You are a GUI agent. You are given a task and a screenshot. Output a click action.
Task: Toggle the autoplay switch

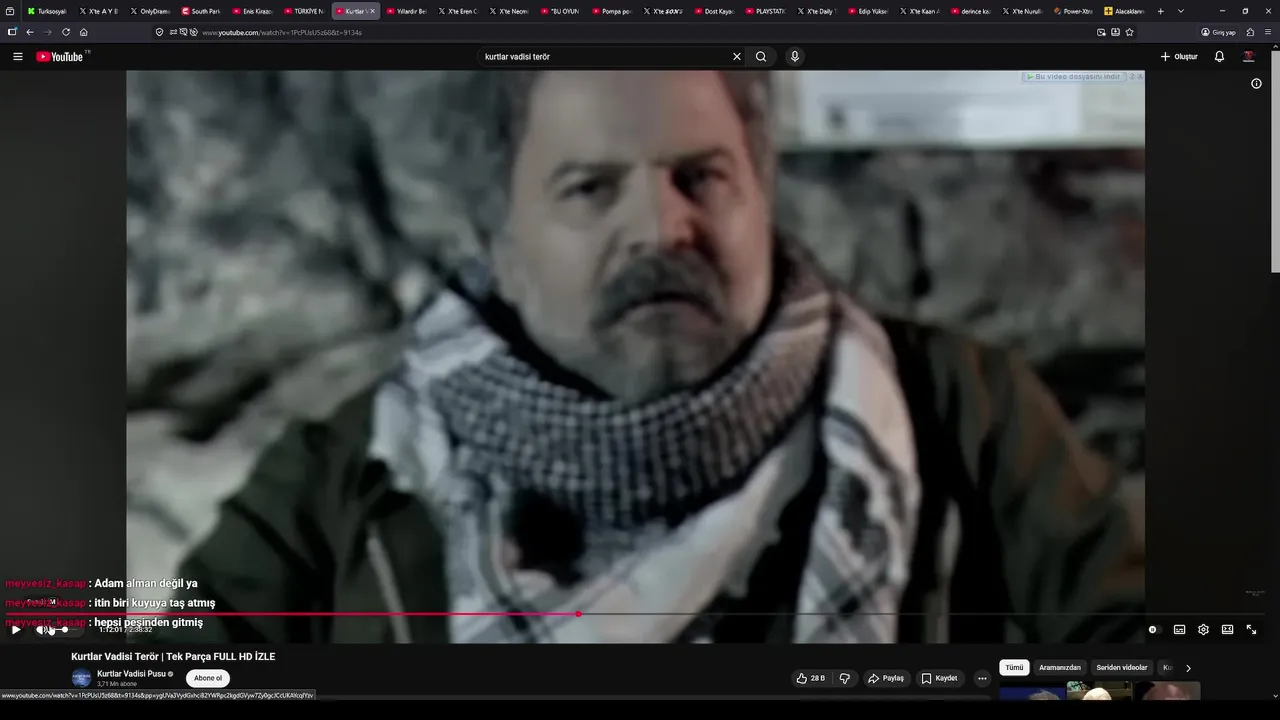click(x=1153, y=630)
